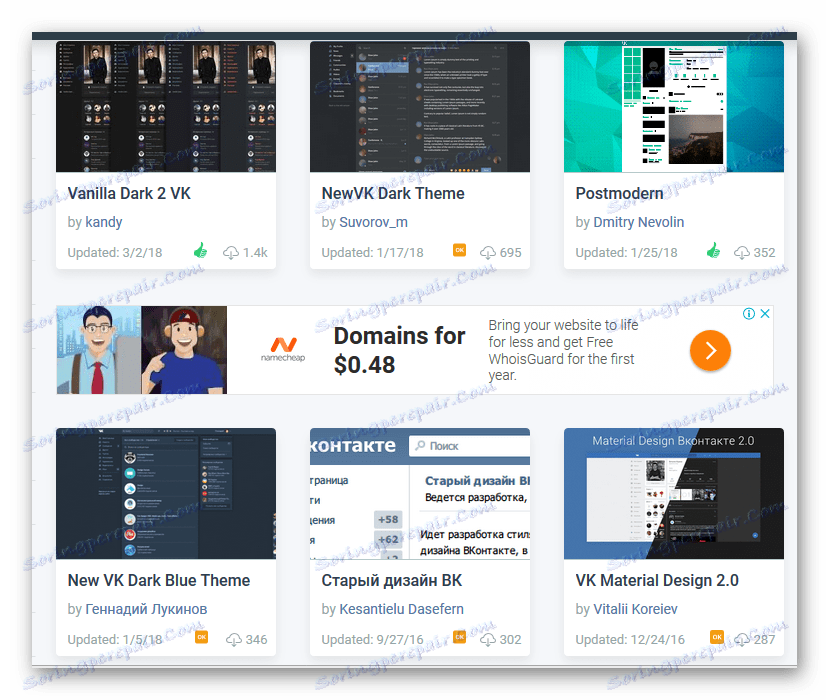Click download cloud icon next to 1.4k
The height and width of the screenshot is (700, 829).
pyautogui.click(x=231, y=253)
